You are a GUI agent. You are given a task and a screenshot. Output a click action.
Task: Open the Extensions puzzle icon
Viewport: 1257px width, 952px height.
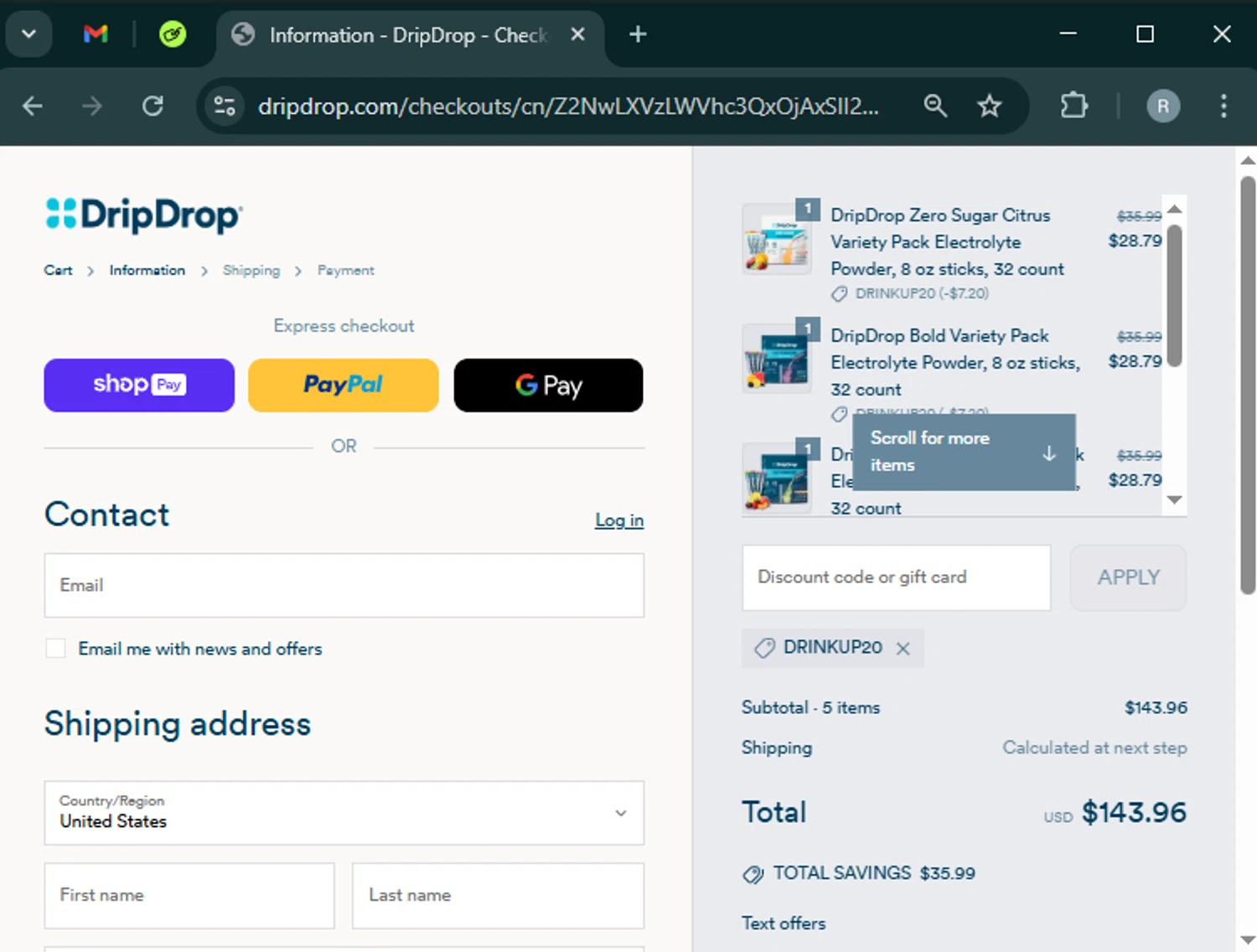1073,106
